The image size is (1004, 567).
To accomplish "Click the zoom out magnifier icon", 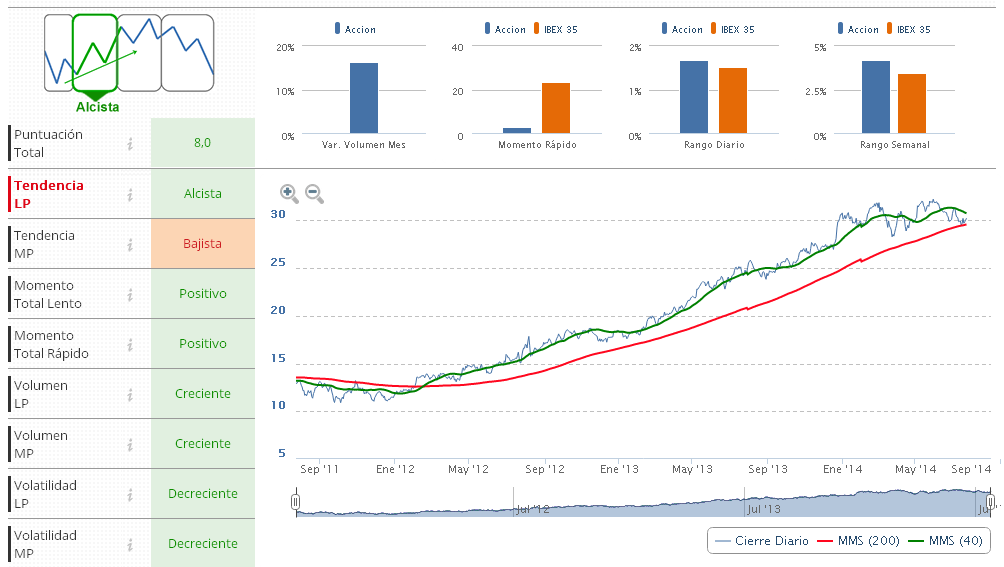I will (314, 193).
